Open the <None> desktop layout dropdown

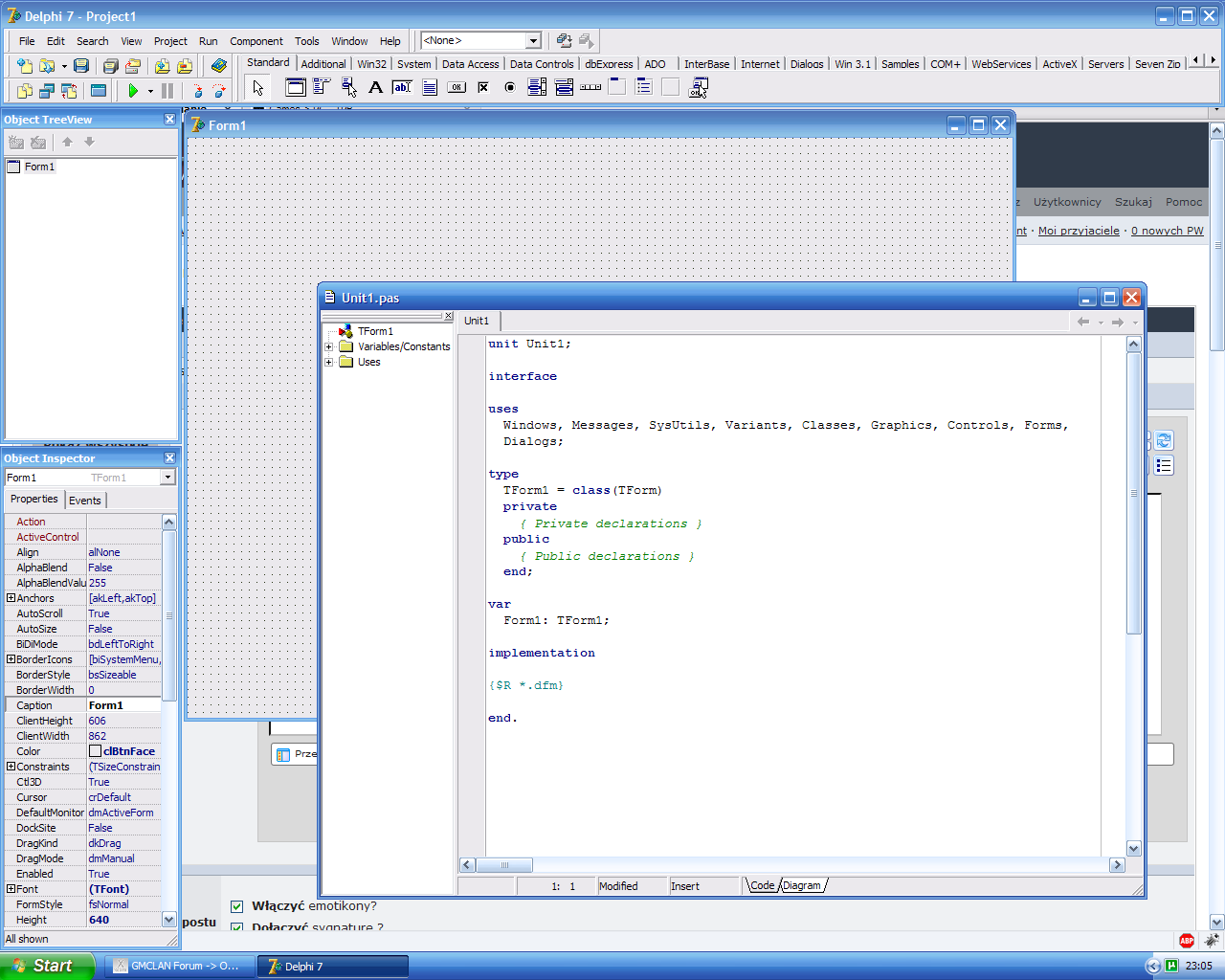pyautogui.click(x=533, y=41)
